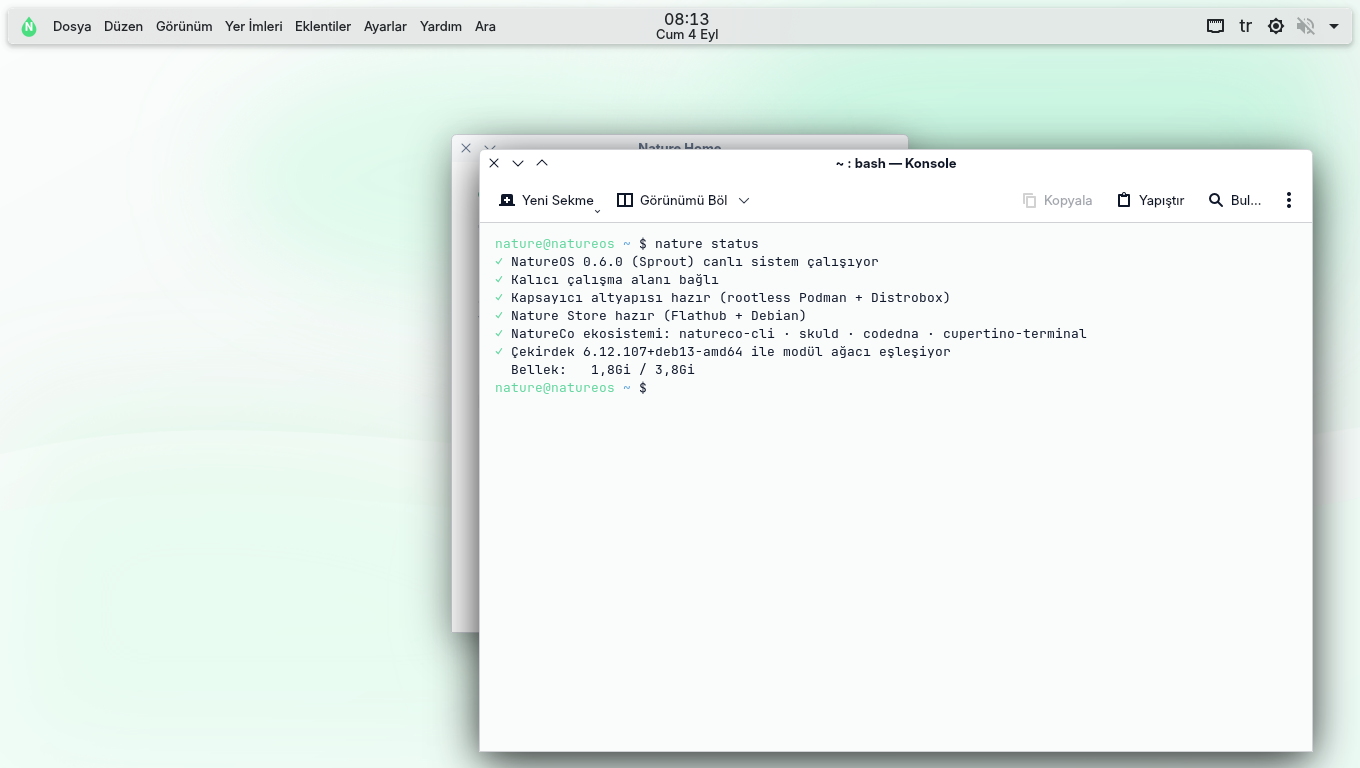Viewport: 1360px width, 768px height.
Task: Click the Kopyala copy button
Action: click(x=1057, y=200)
